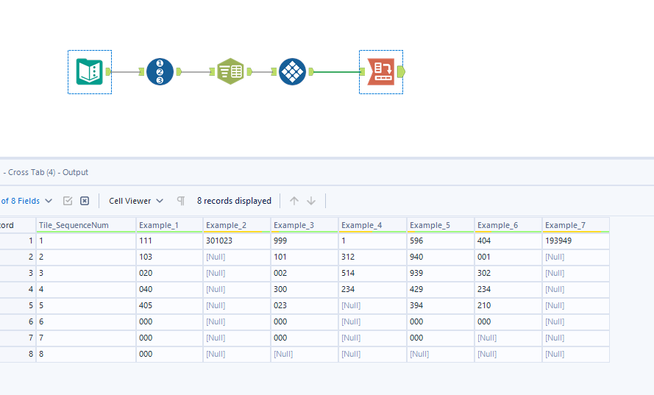Click the '8 records displayed' status text
654x395 pixels.
pyautogui.click(x=234, y=201)
